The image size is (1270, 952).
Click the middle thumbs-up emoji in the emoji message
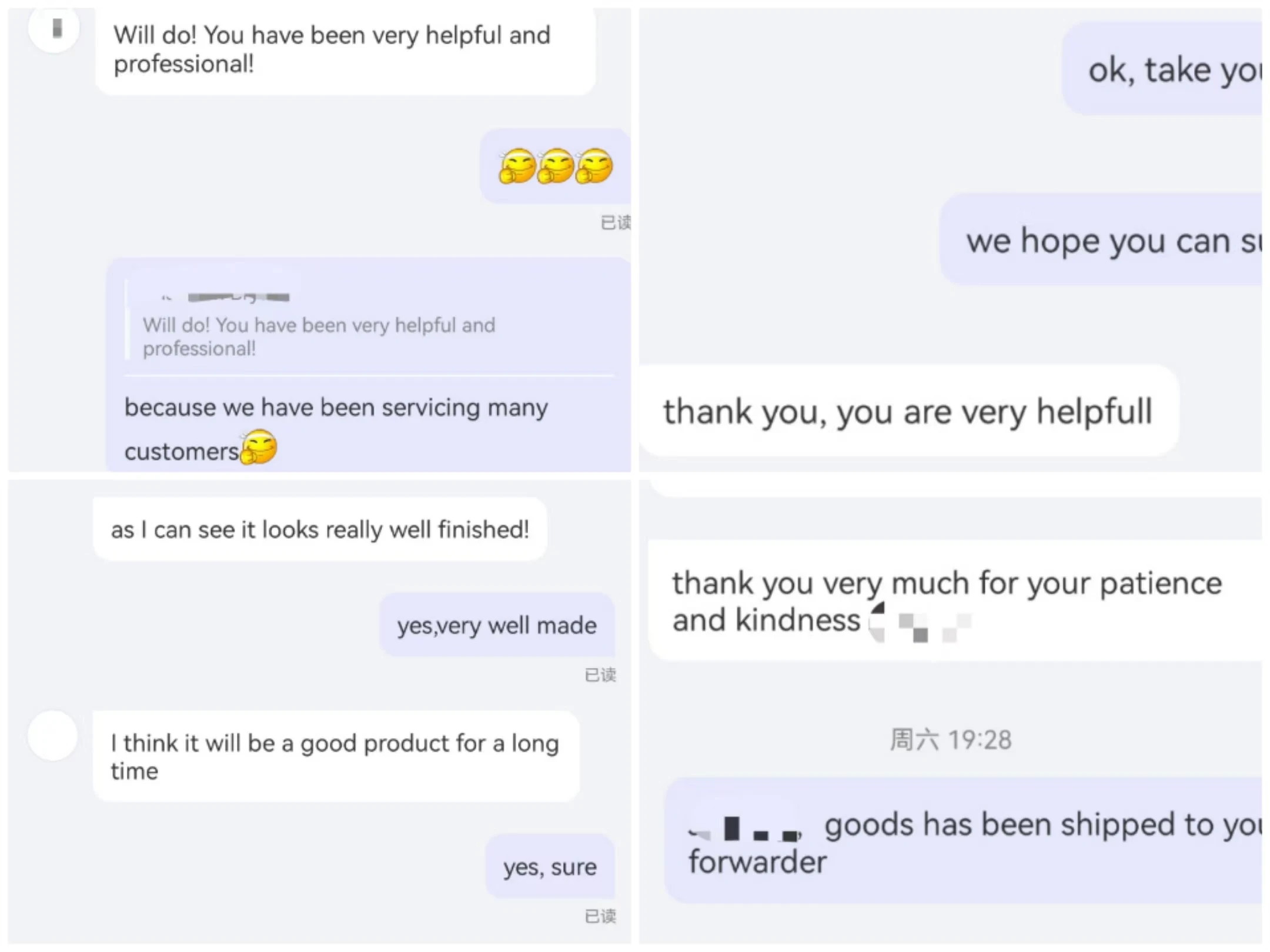click(556, 166)
